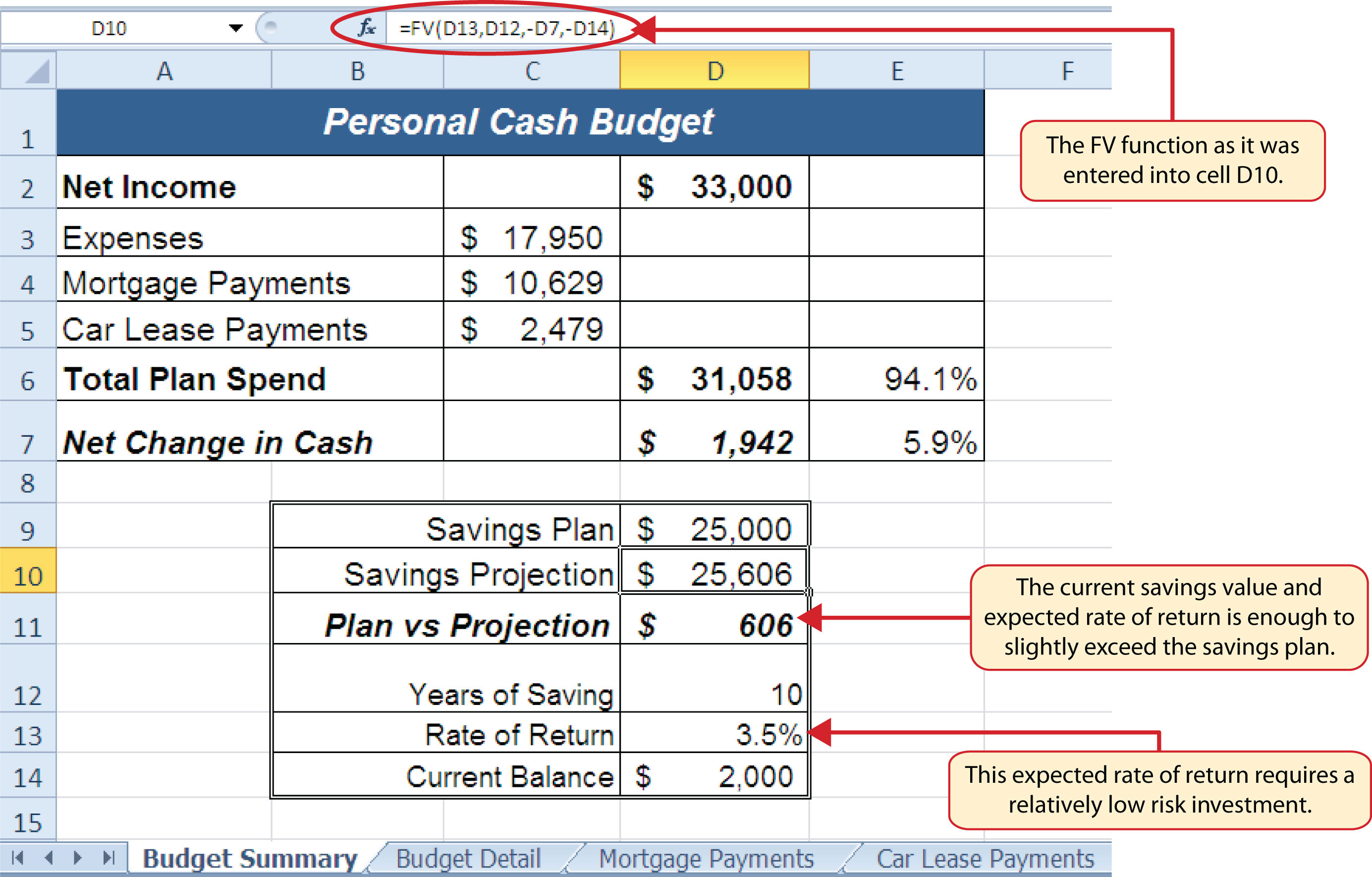Viewport: 1372px width, 877px height.
Task: Select the 25,000 Savings Plan value
Action: coord(714,526)
